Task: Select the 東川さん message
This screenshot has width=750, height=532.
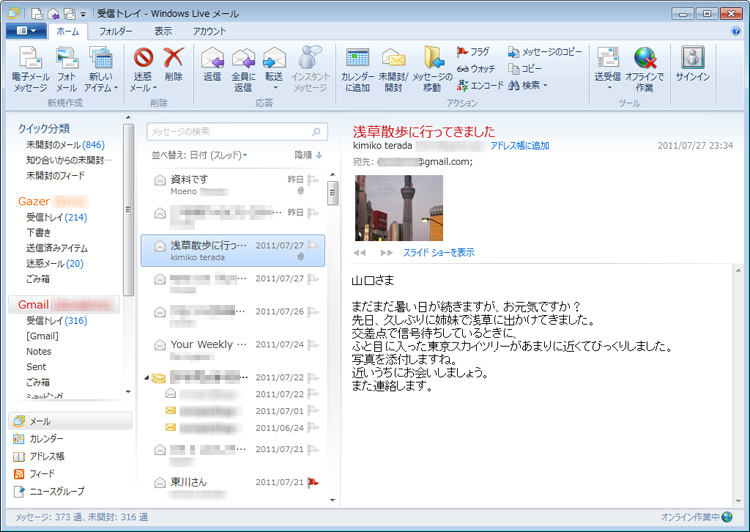Action: [x=232, y=487]
